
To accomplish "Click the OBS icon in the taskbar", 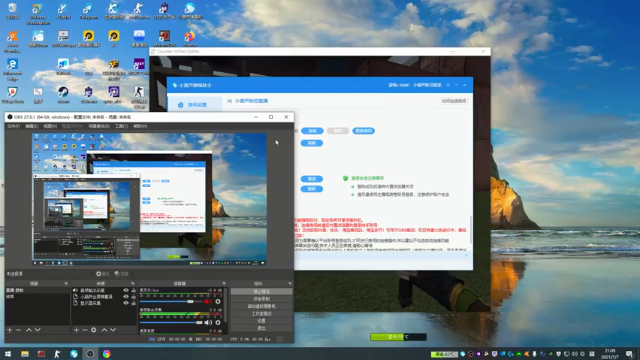I will (90, 354).
